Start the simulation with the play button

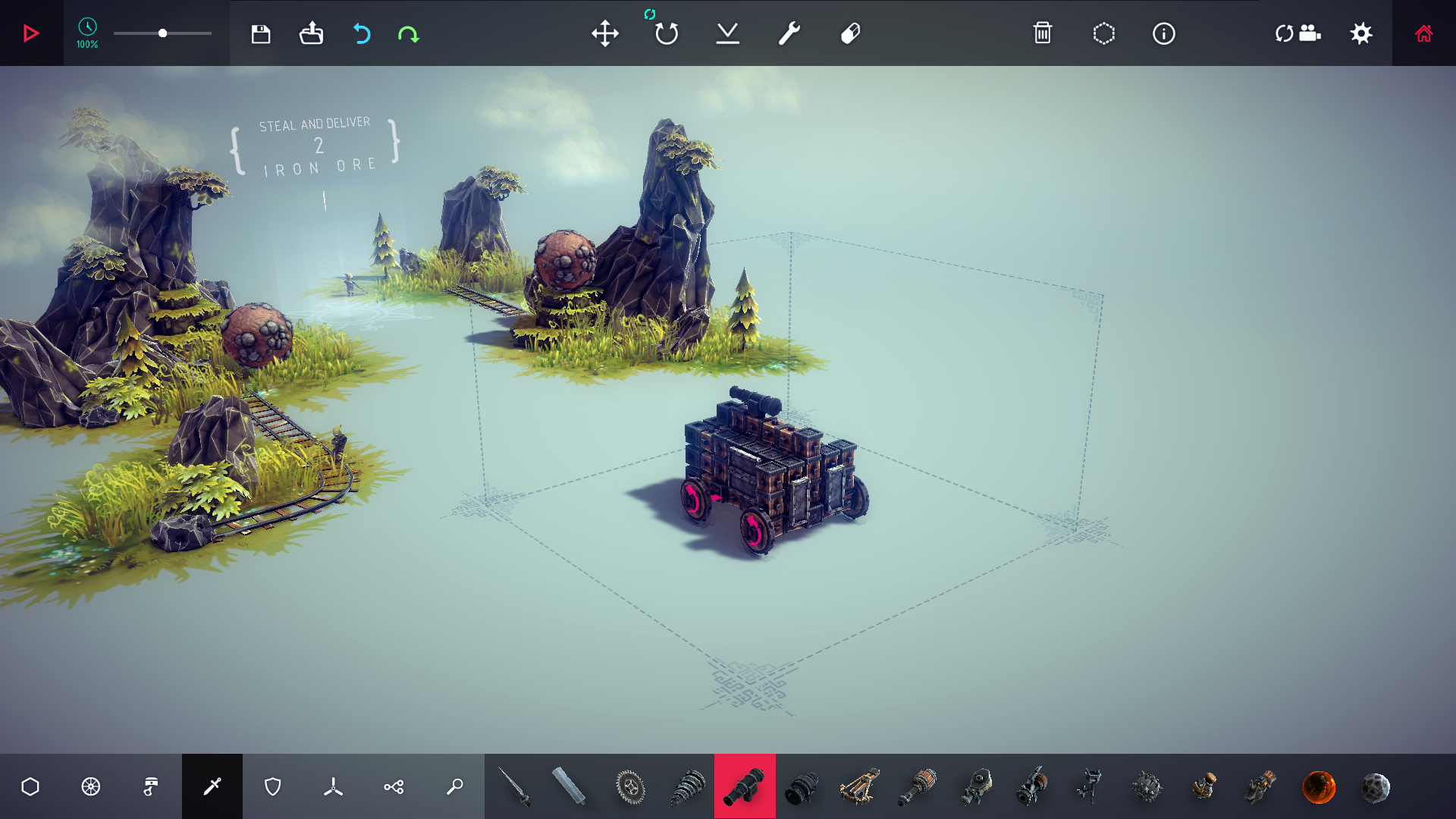click(x=30, y=33)
